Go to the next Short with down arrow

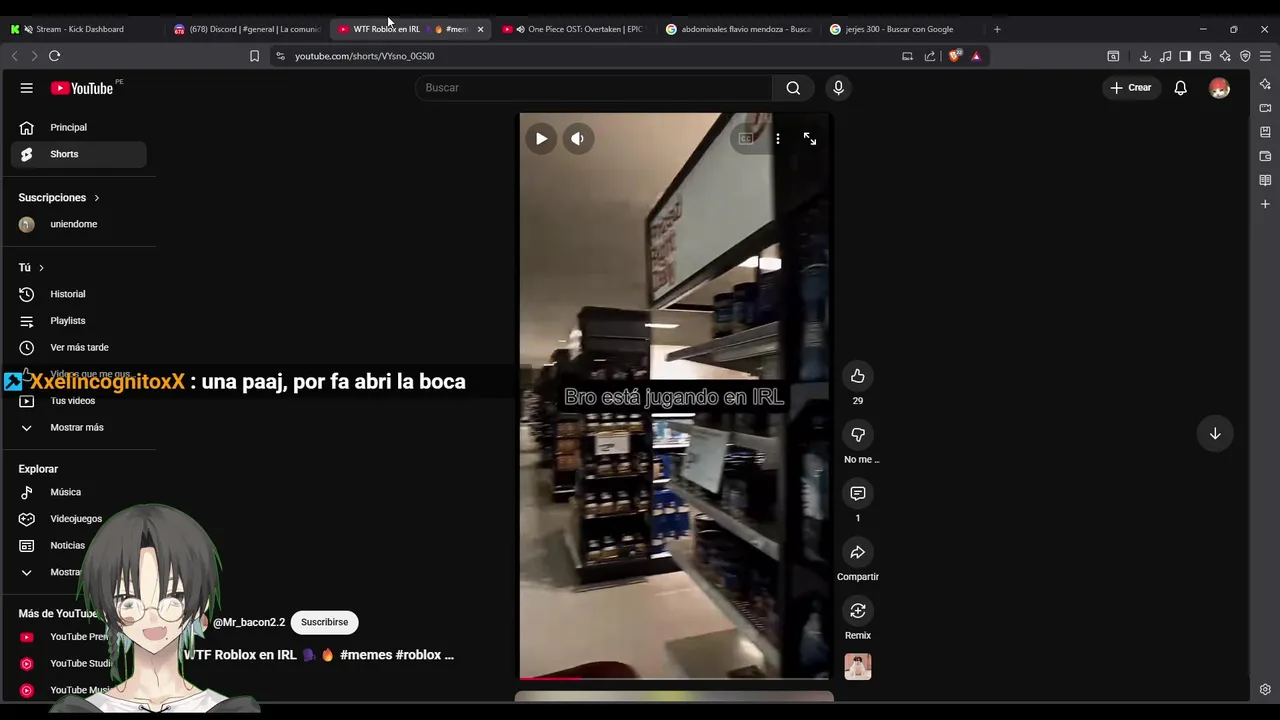click(1215, 434)
